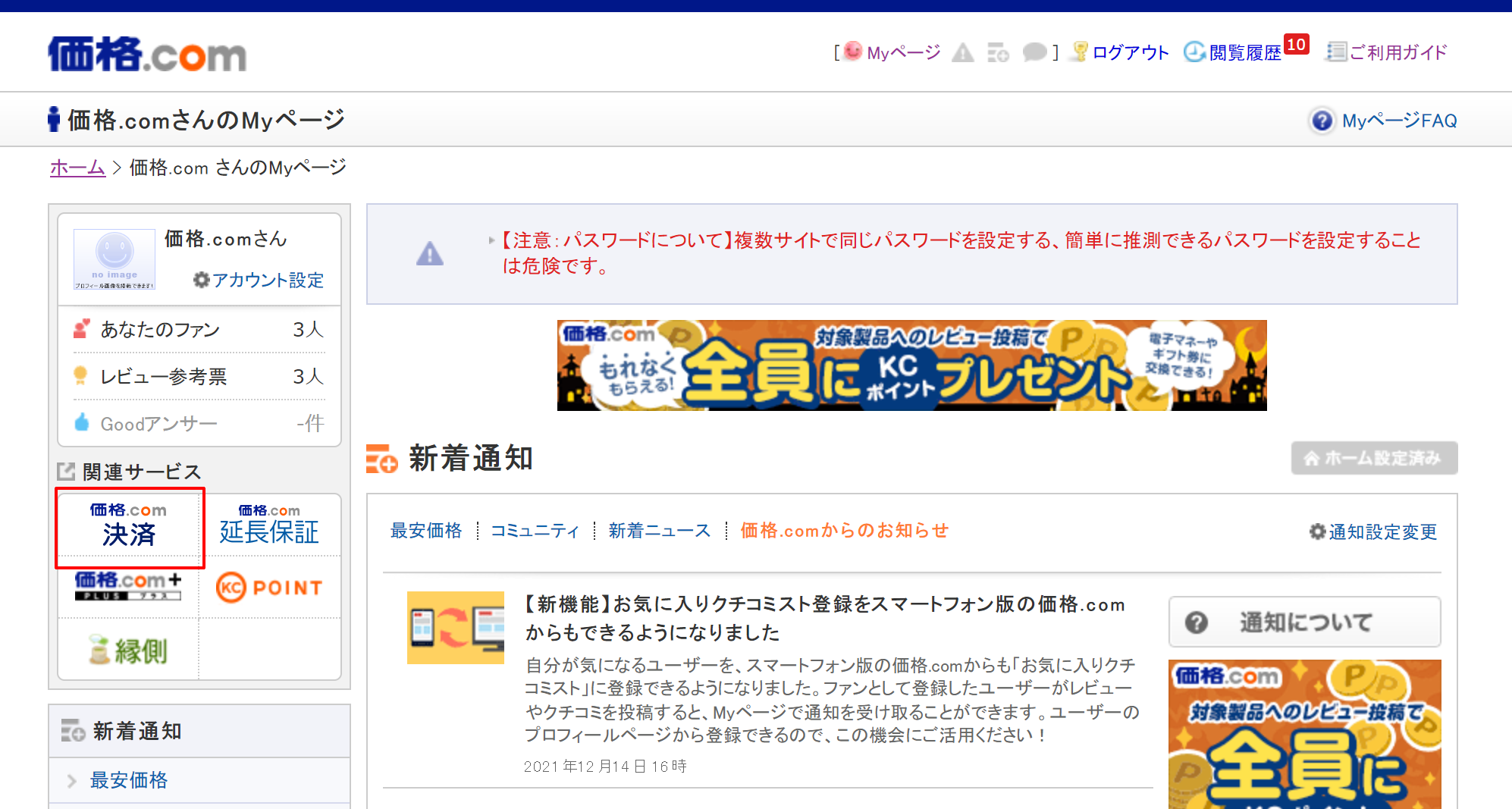The height and width of the screenshot is (809, 1512).
Task: Open the speech bubble messages icon
Action: pos(1034,52)
